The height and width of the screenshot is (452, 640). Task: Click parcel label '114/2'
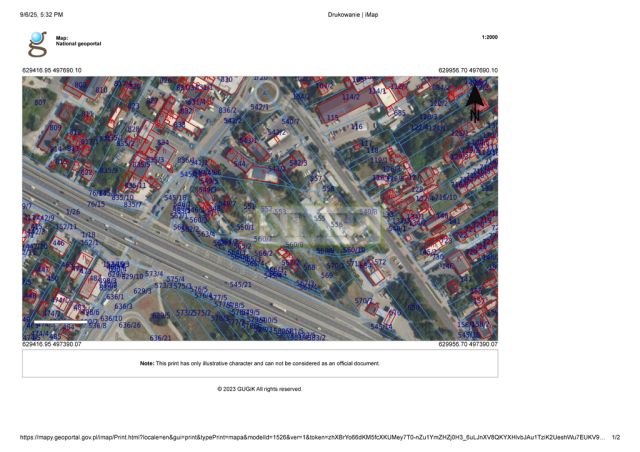click(x=351, y=97)
